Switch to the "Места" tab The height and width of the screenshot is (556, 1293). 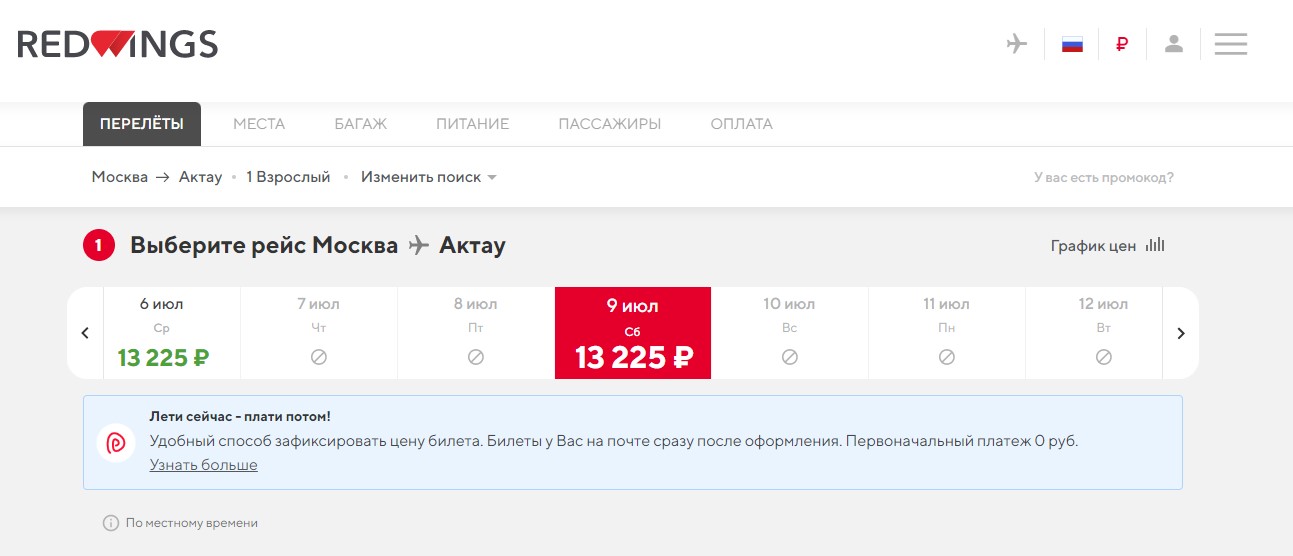[x=259, y=124]
